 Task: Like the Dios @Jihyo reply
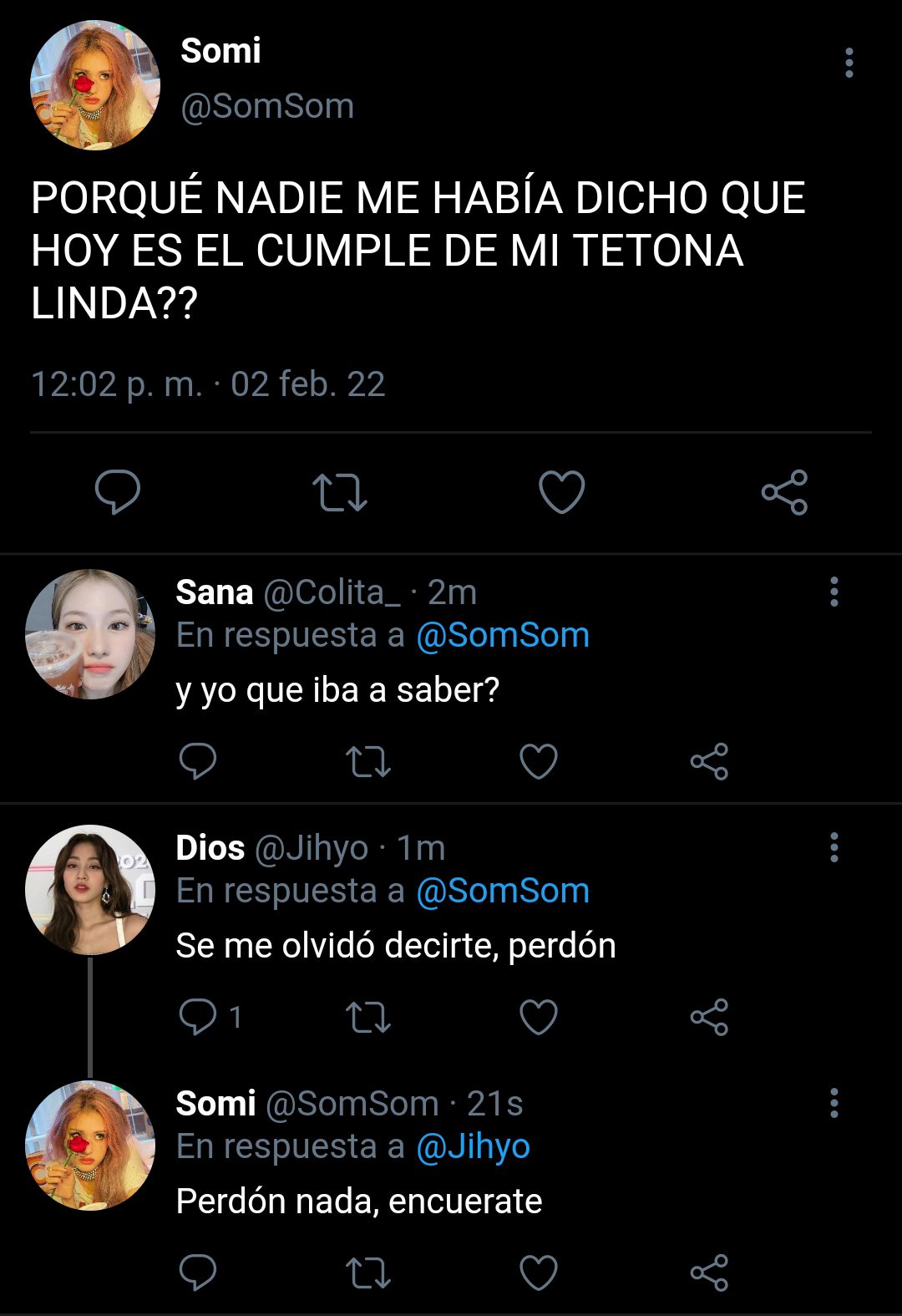(x=539, y=1017)
